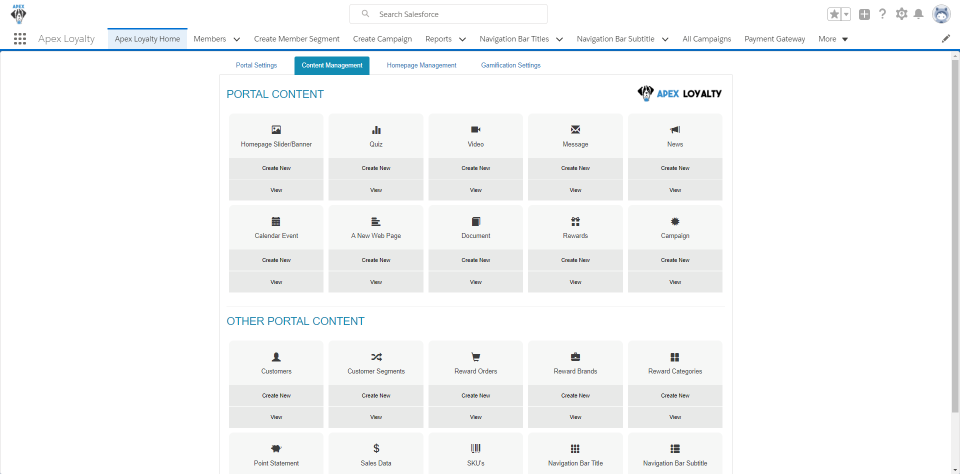Expand the Navigation Bar Subtitle tab chevron

pos(665,39)
